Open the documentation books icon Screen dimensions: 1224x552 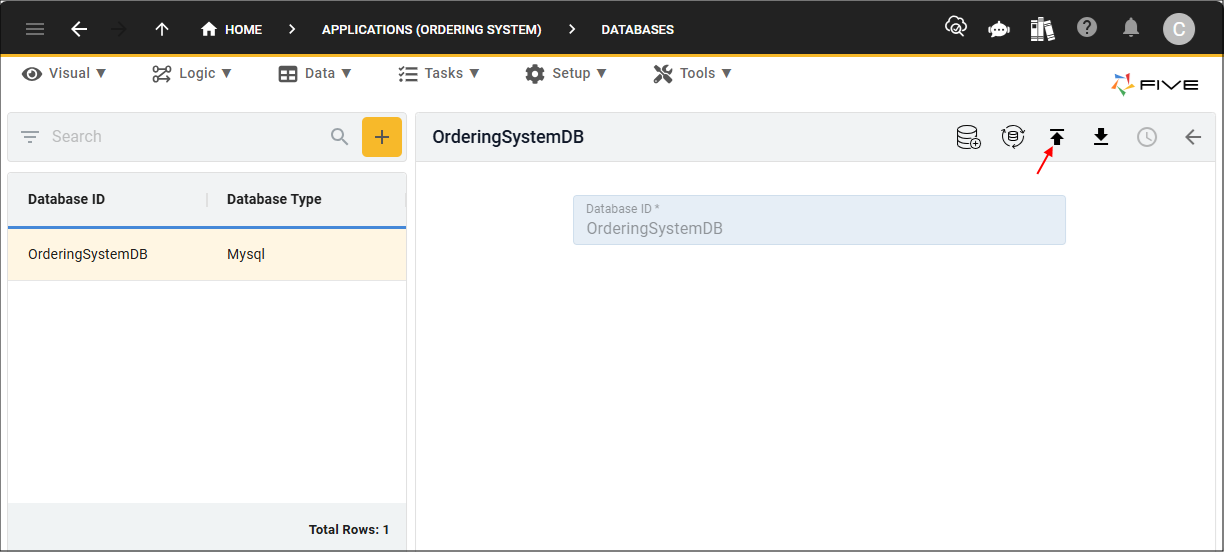(x=1042, y=29)
